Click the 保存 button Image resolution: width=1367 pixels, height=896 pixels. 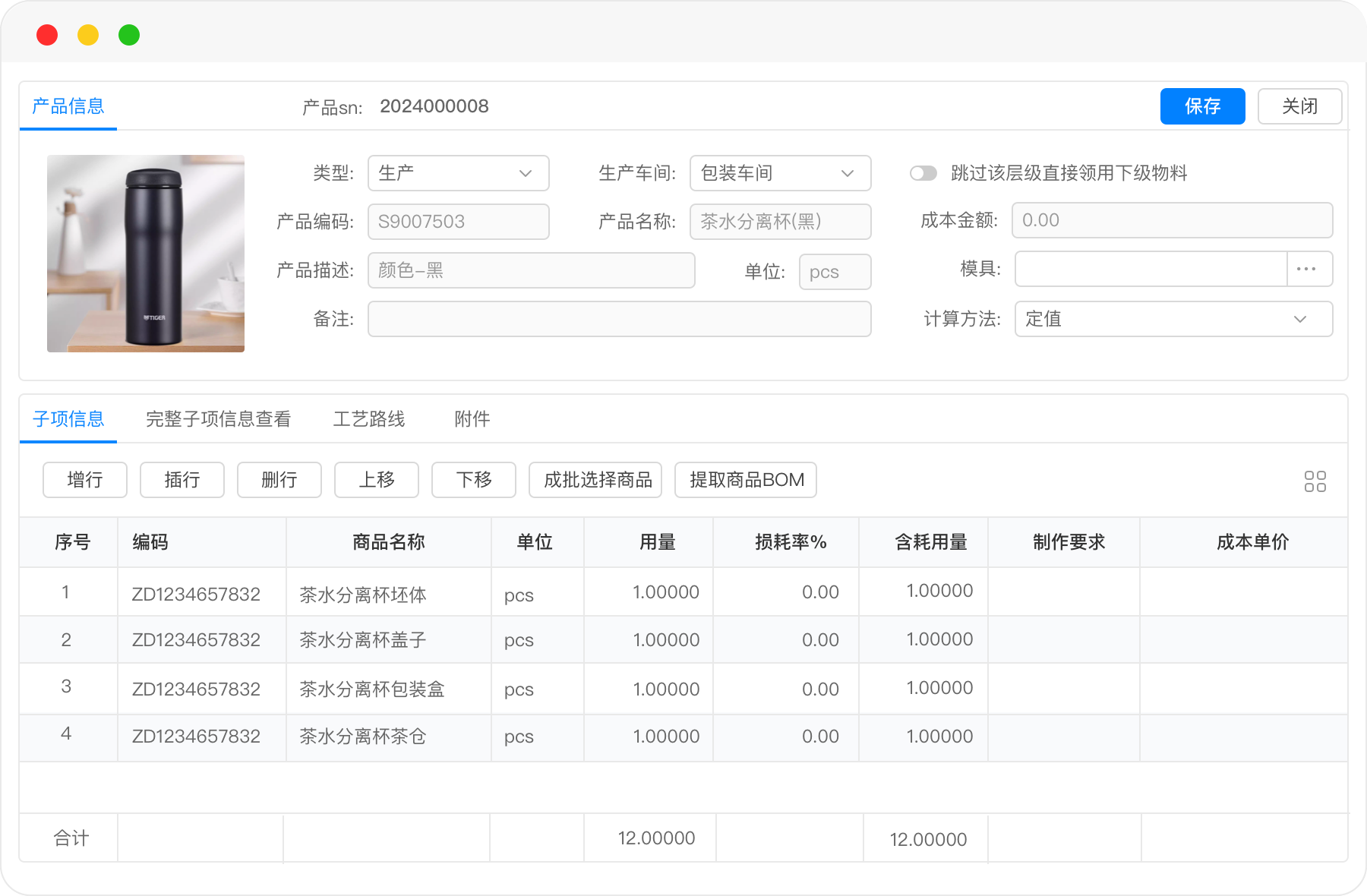[x=1202, y=106]
